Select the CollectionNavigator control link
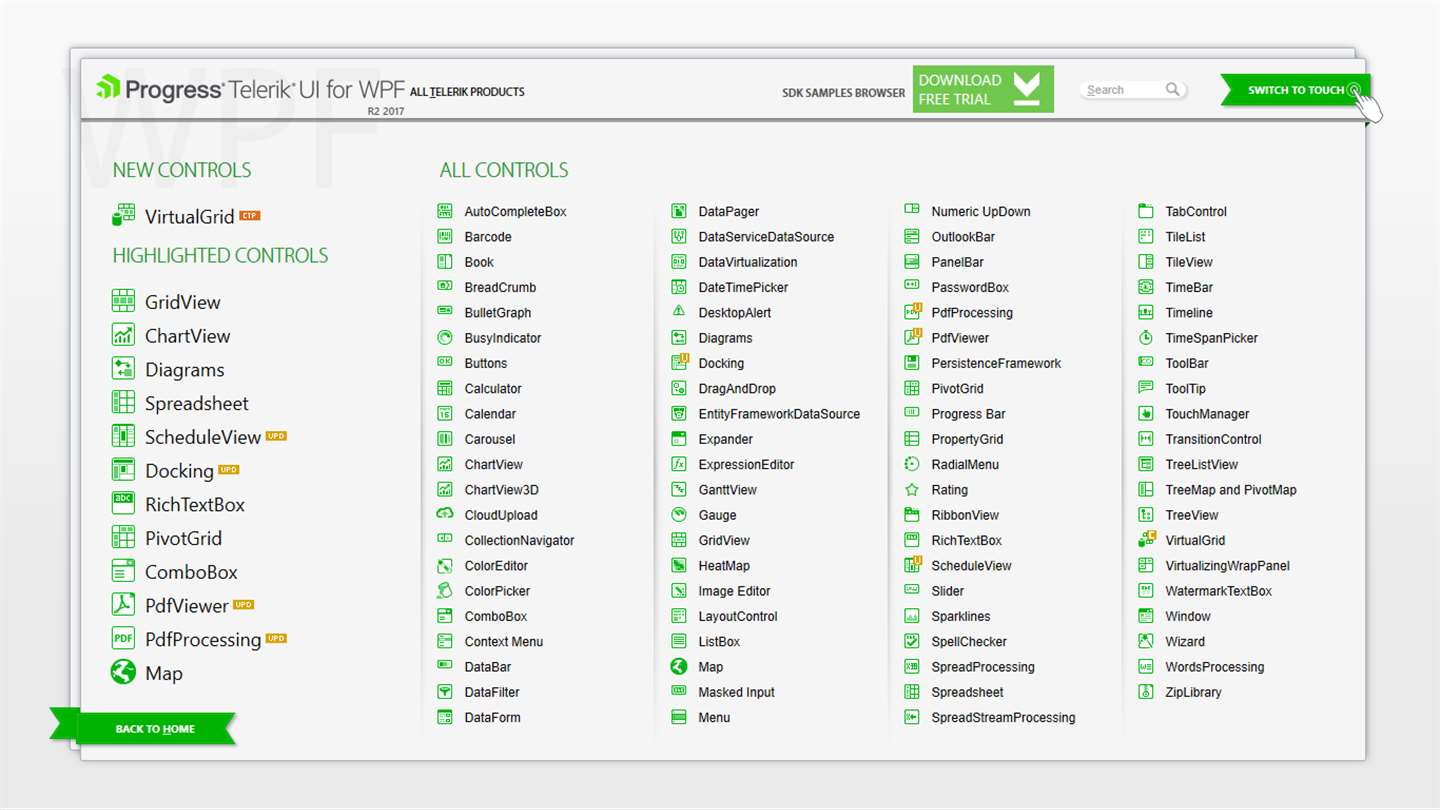This screenshot has width=1440, height=810. [x=519, y=540]
